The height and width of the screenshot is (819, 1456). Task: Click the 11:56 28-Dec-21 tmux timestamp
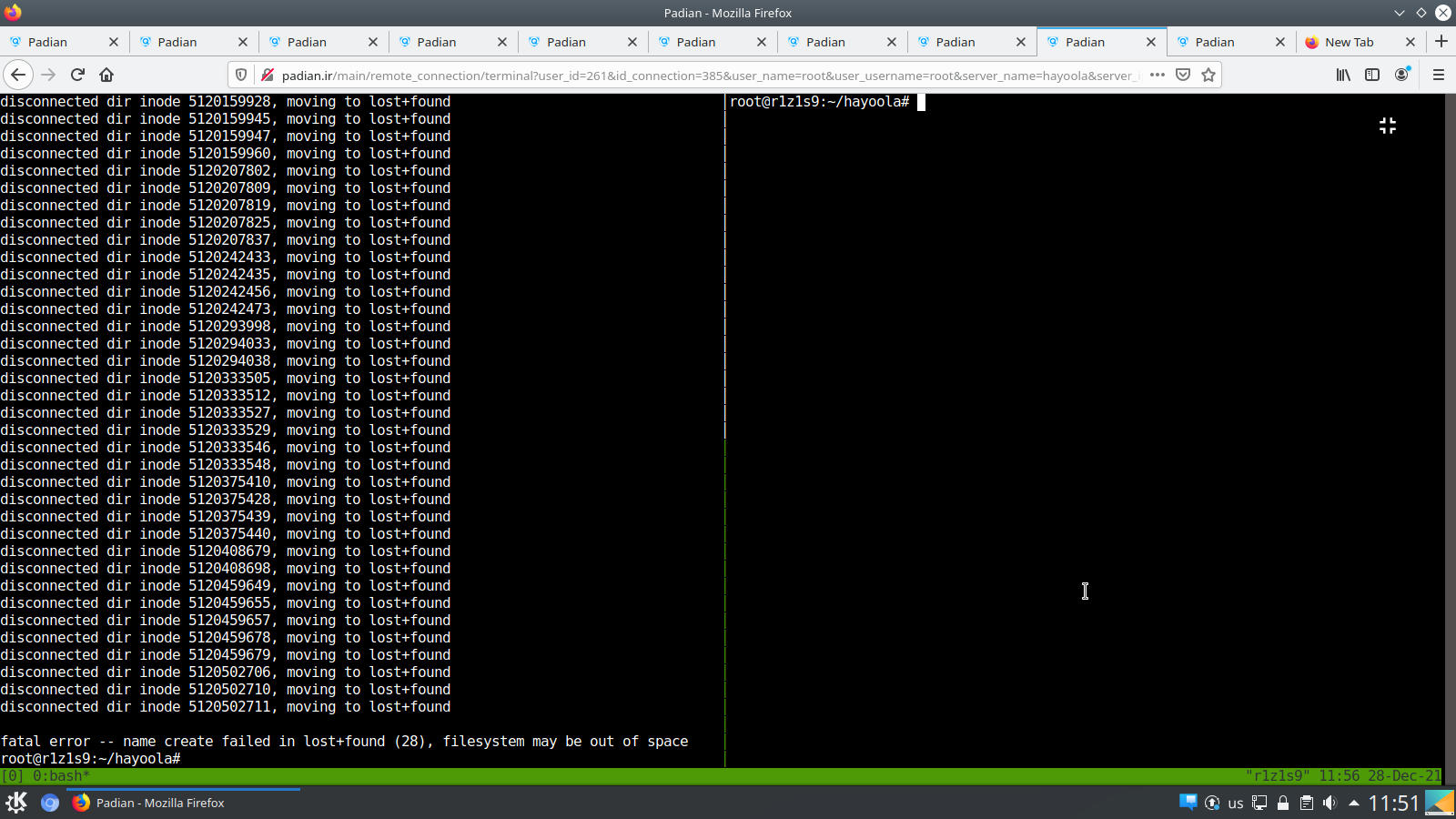pos(1380,776)
